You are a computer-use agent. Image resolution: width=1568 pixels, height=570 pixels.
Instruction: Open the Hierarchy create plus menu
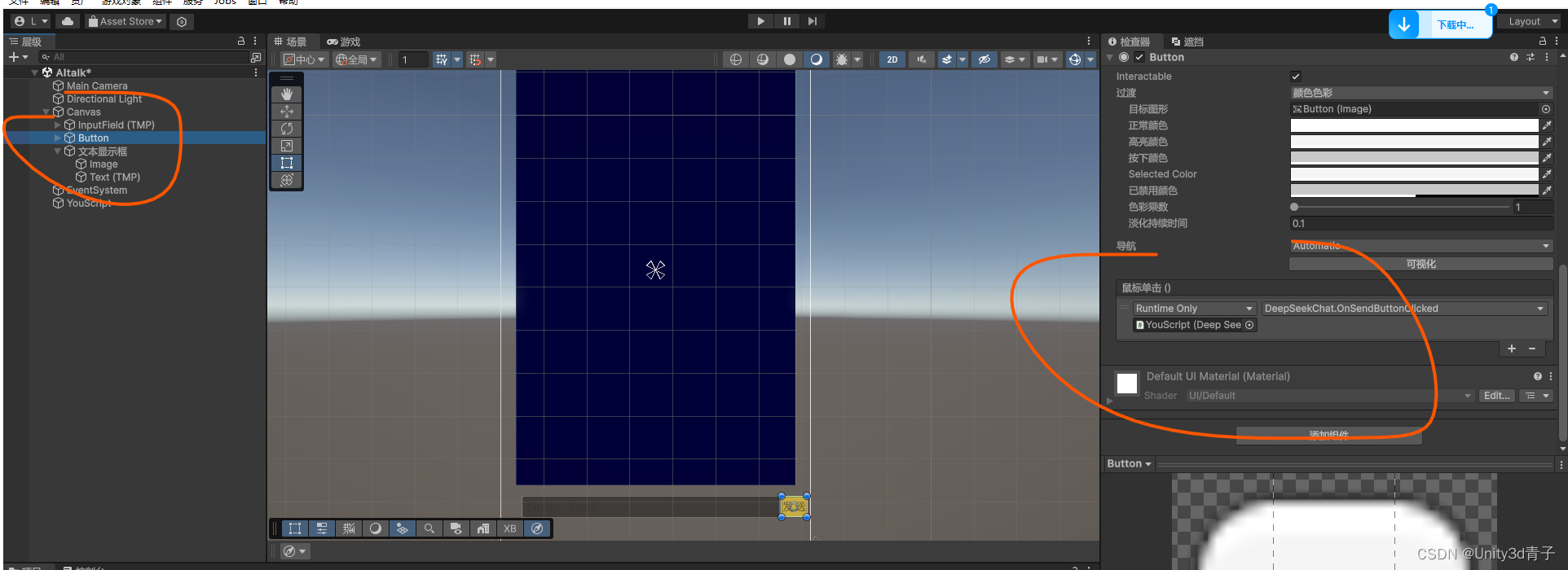click(18, 57)
